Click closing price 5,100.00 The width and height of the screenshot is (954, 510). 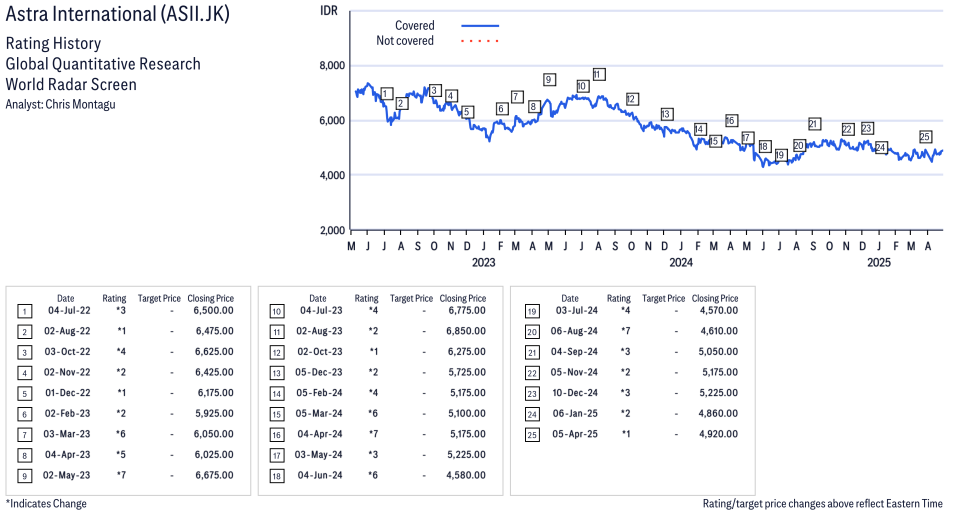[x=467, y=413]
